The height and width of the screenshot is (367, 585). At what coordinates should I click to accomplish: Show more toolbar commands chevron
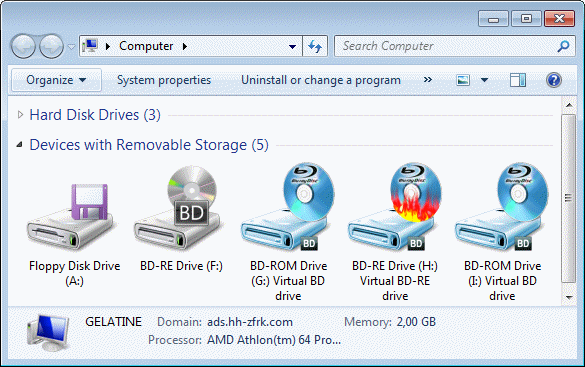coord(428,79)
